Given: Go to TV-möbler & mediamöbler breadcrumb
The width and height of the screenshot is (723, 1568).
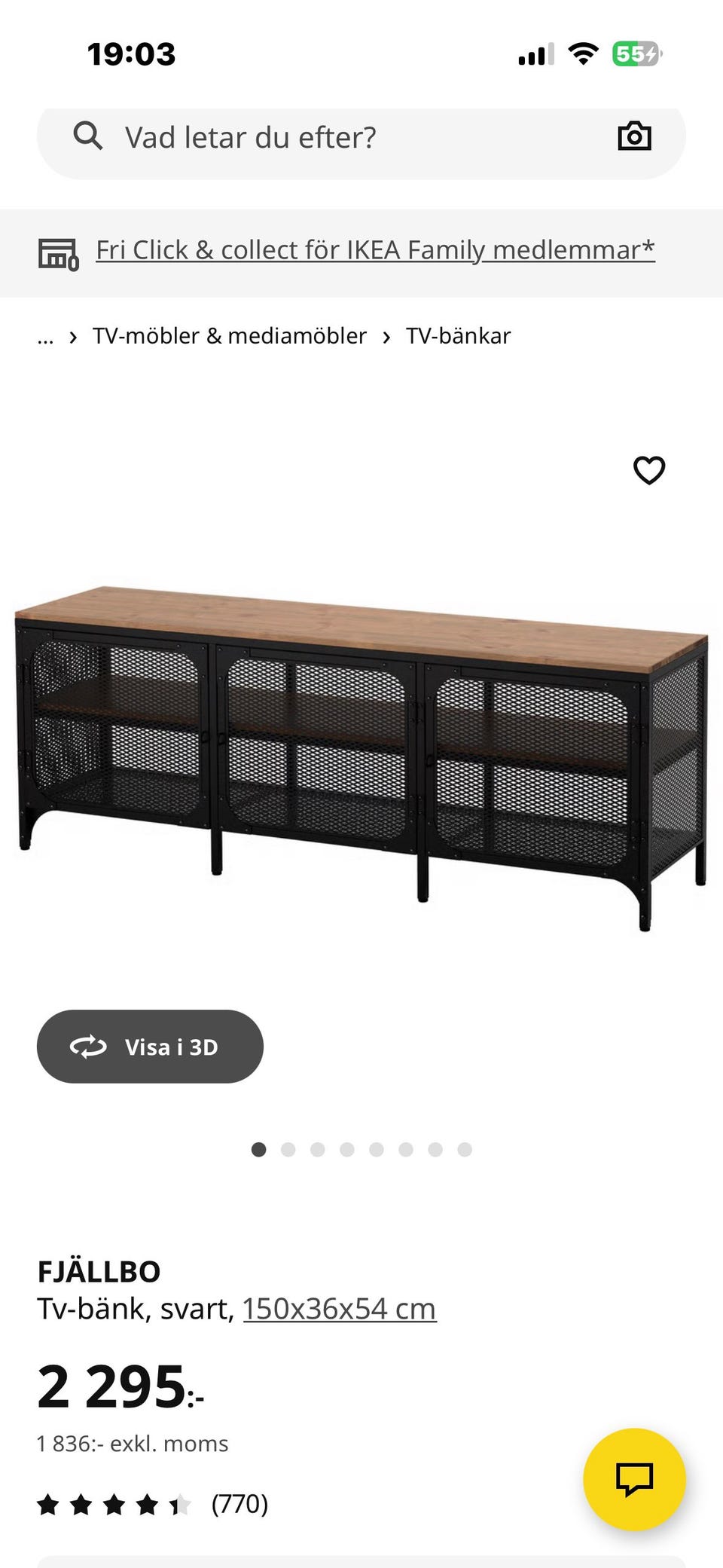Looking at the screenshot, I should click(x=230, y=335).
